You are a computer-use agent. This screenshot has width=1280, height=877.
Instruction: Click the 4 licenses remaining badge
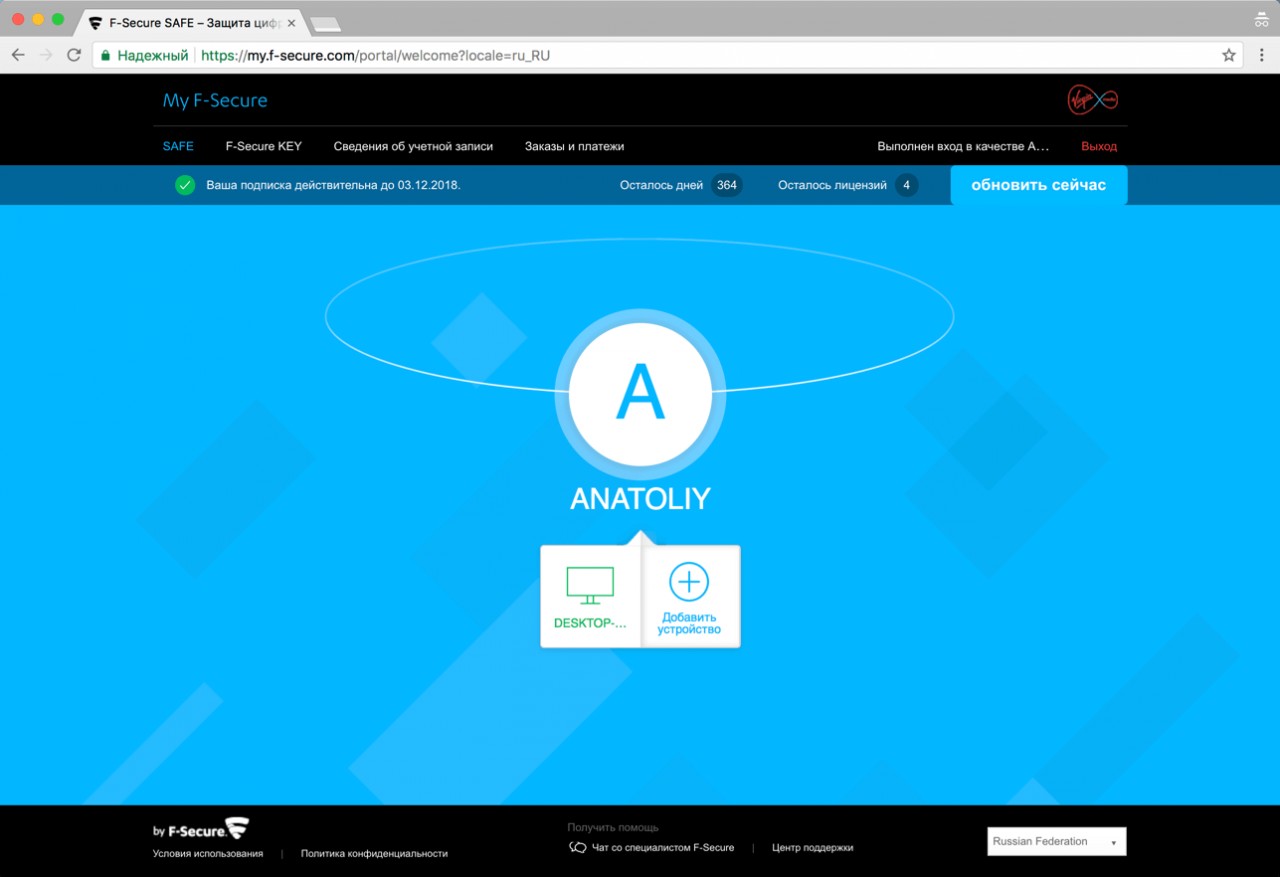pos(907,185)
